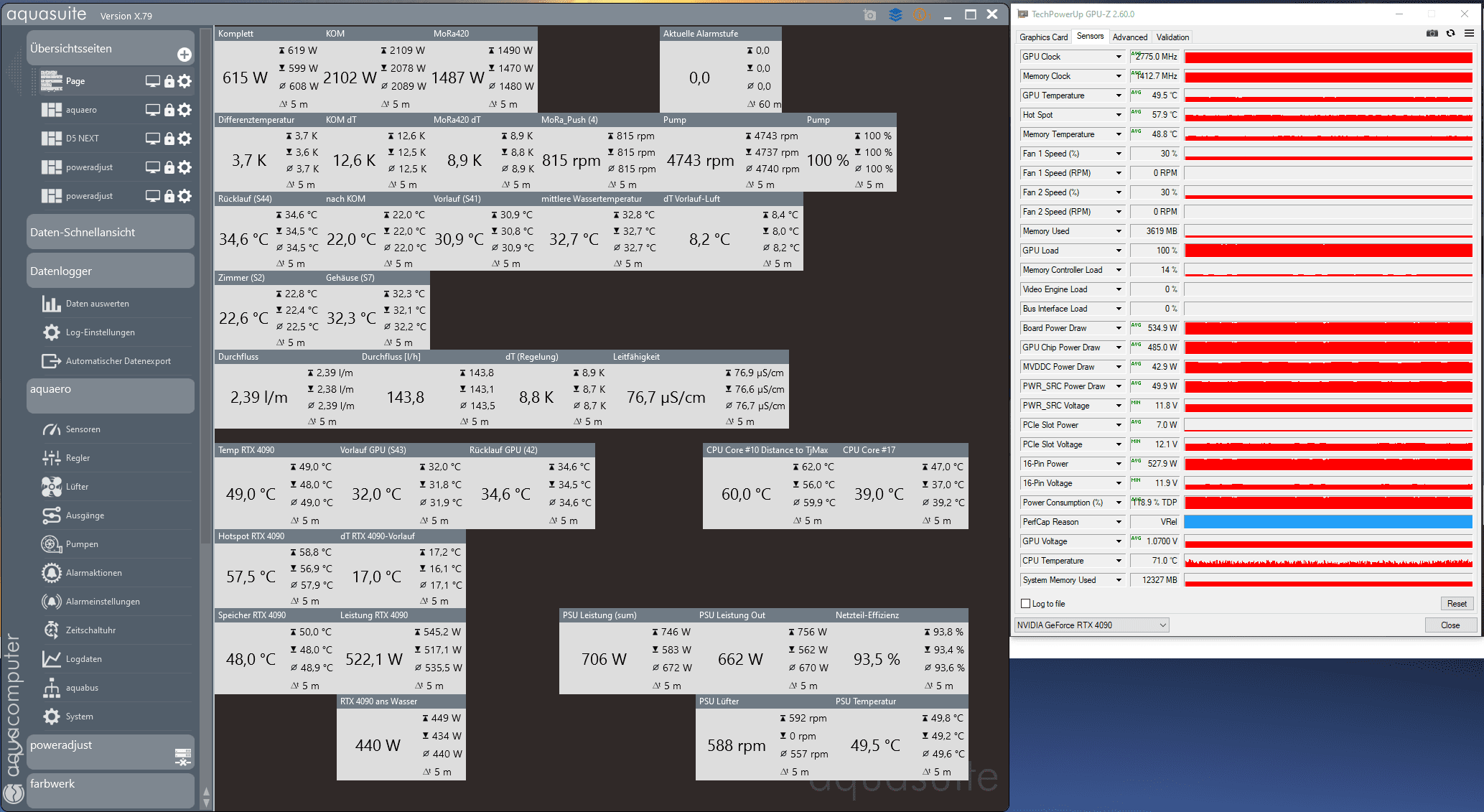
Task: Open NVIDIA GeForce RTX 4090 device selector
Action: [x=1091, y=625]
